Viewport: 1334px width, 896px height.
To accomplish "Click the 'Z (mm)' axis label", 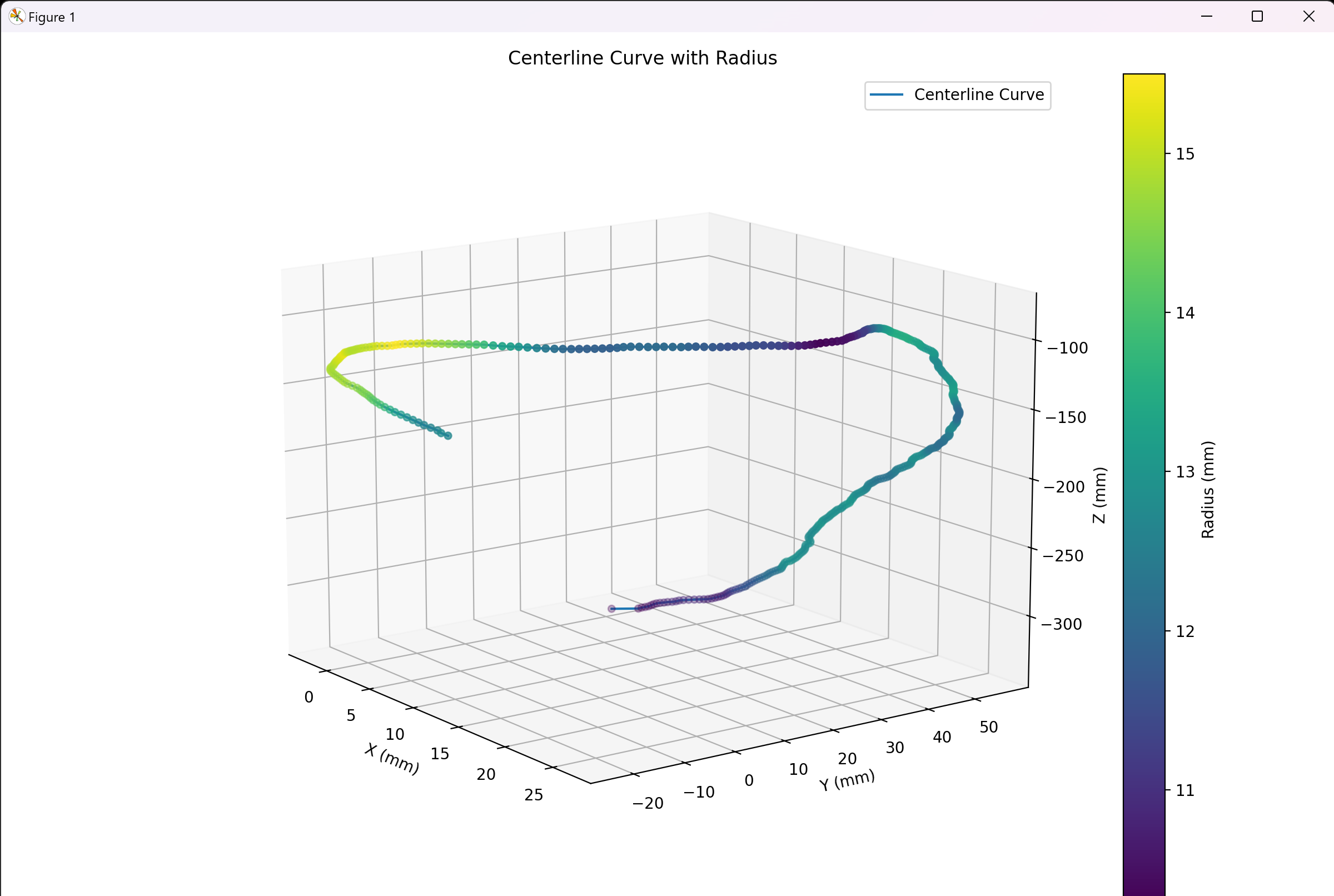I will point(1100,495).
